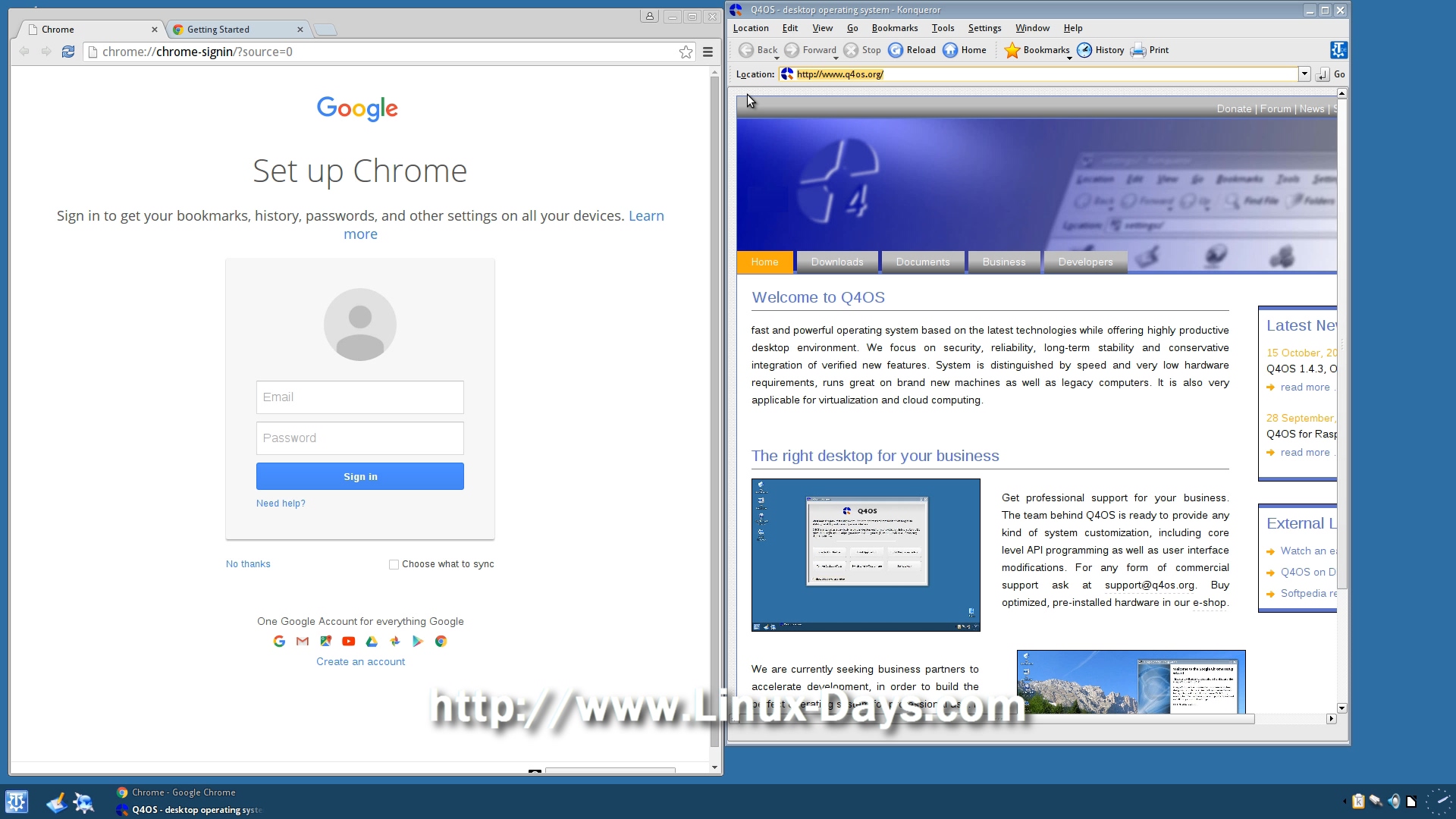Image resolution: width=1456 pixels, height=819 pixels.
Task: Click the blue Sign in button
Action: [360, 476]
